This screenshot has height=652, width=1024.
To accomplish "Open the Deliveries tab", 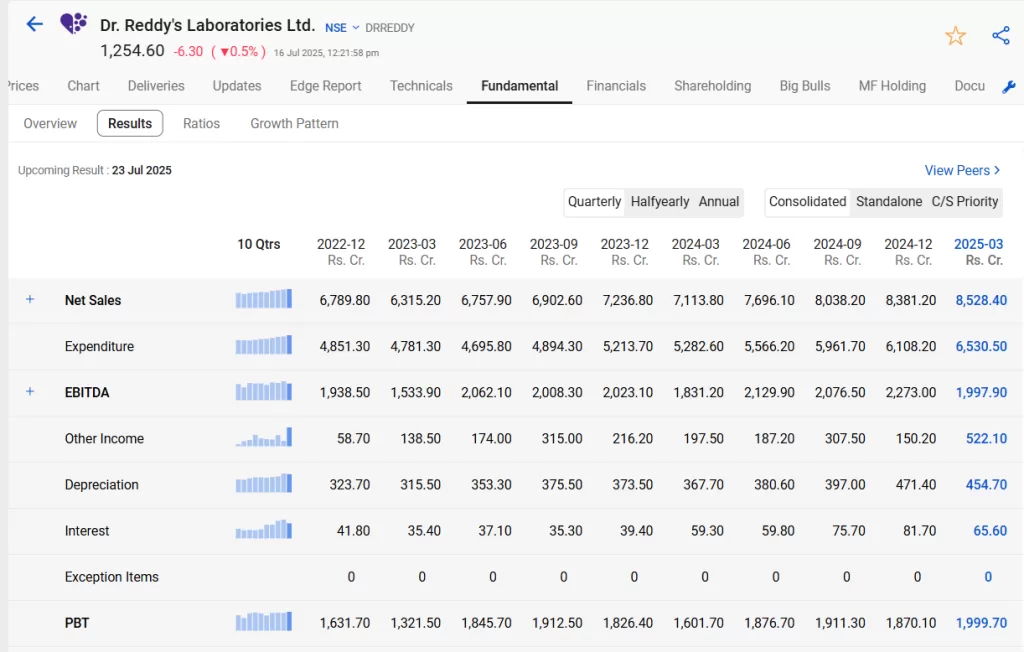I will pyautogui.click(x=156, y=86).
